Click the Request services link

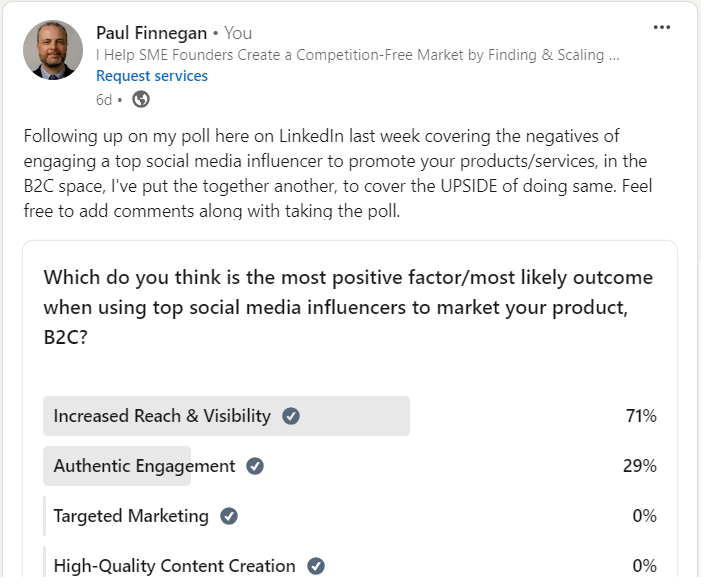tap(152, 76)
